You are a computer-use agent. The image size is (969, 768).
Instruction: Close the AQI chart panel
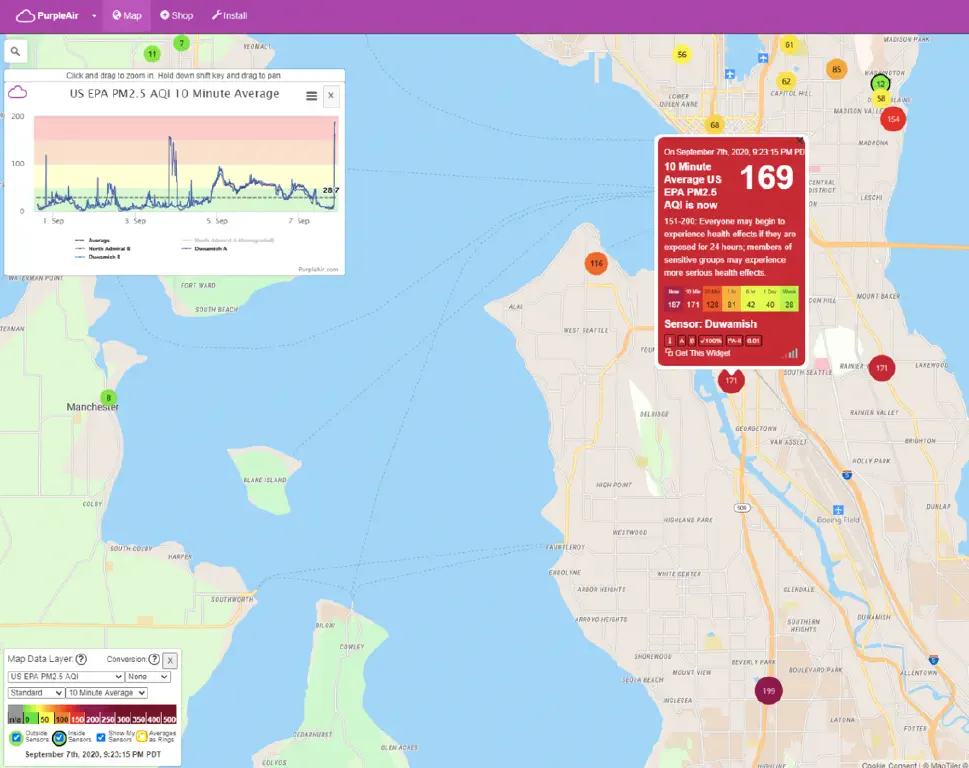click(x=331, y=96)
